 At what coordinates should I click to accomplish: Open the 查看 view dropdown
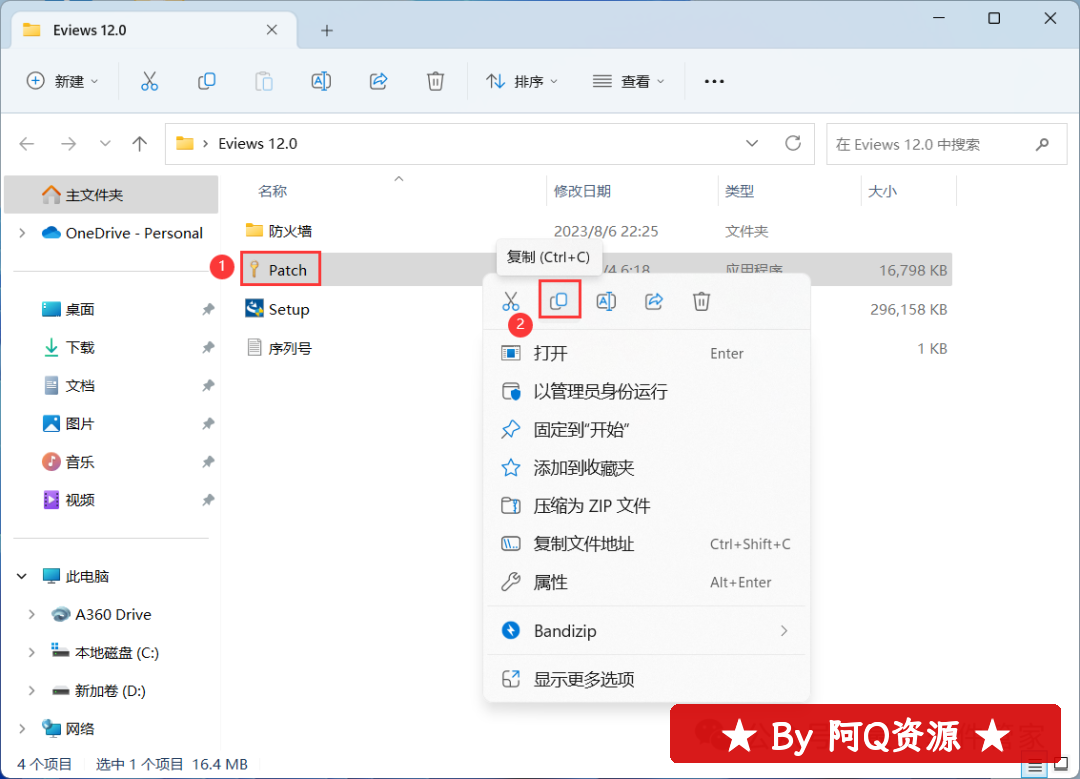pos(628,82)
